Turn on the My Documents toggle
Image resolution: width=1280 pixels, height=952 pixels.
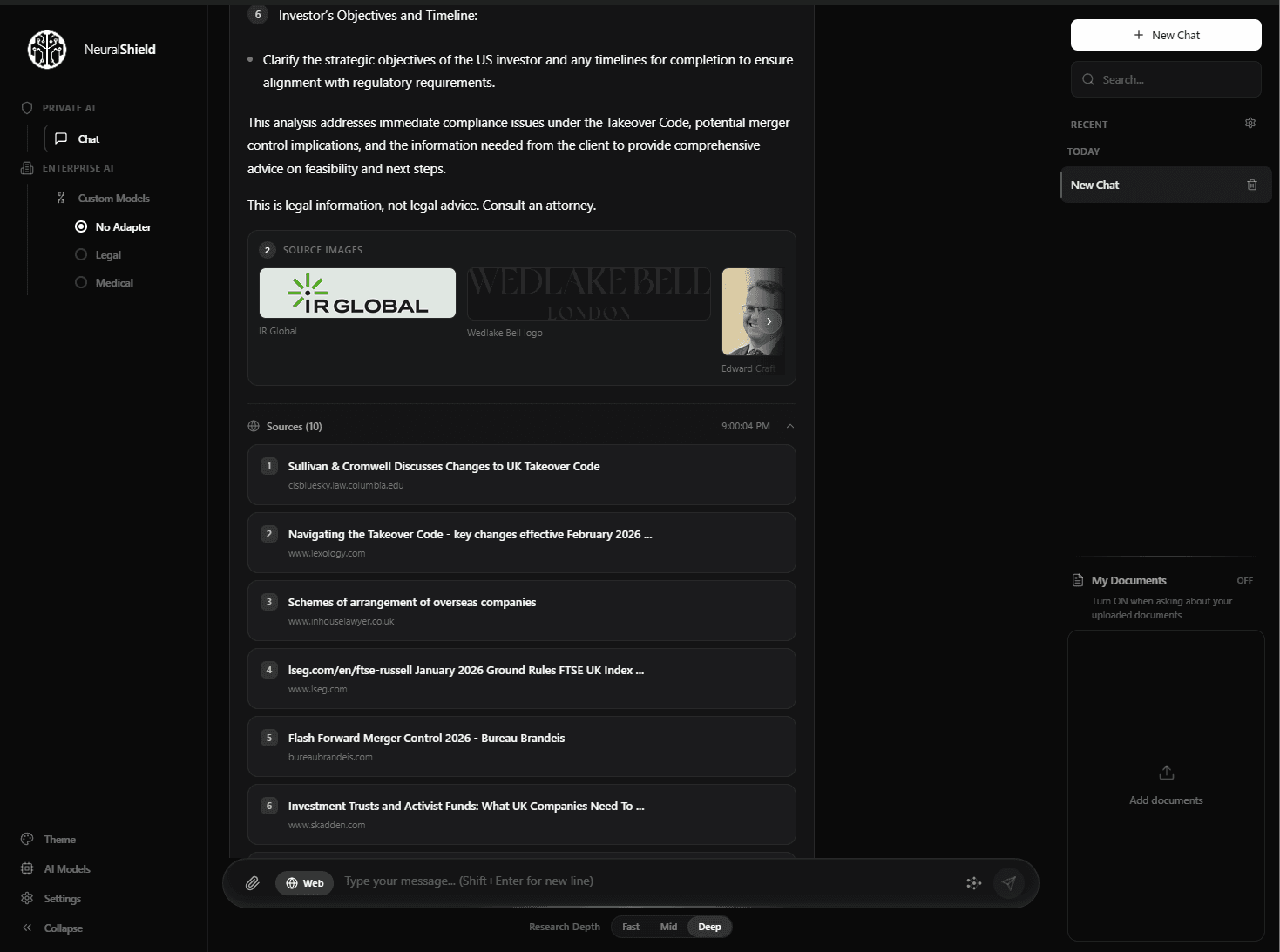click(1244, 580)
